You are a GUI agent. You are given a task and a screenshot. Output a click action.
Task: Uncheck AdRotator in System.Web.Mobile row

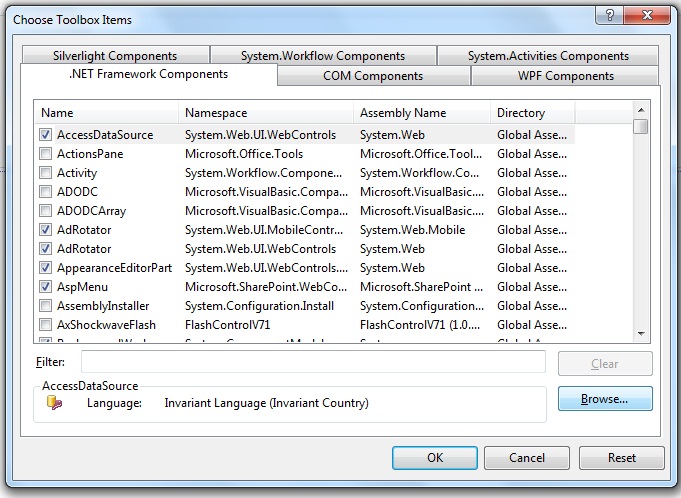[x=45, y=230]
